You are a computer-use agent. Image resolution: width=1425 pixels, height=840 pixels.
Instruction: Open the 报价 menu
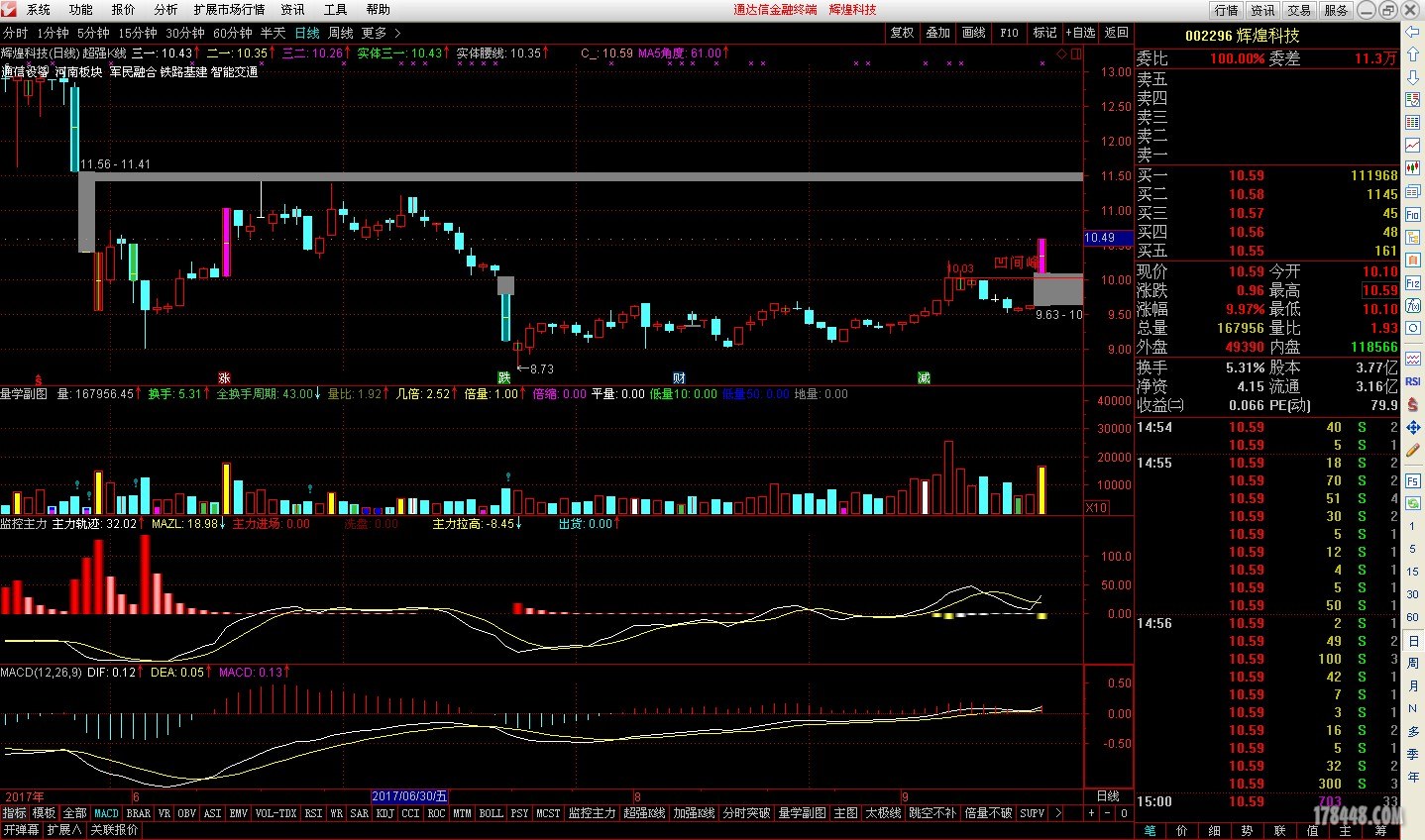(123, 10)
